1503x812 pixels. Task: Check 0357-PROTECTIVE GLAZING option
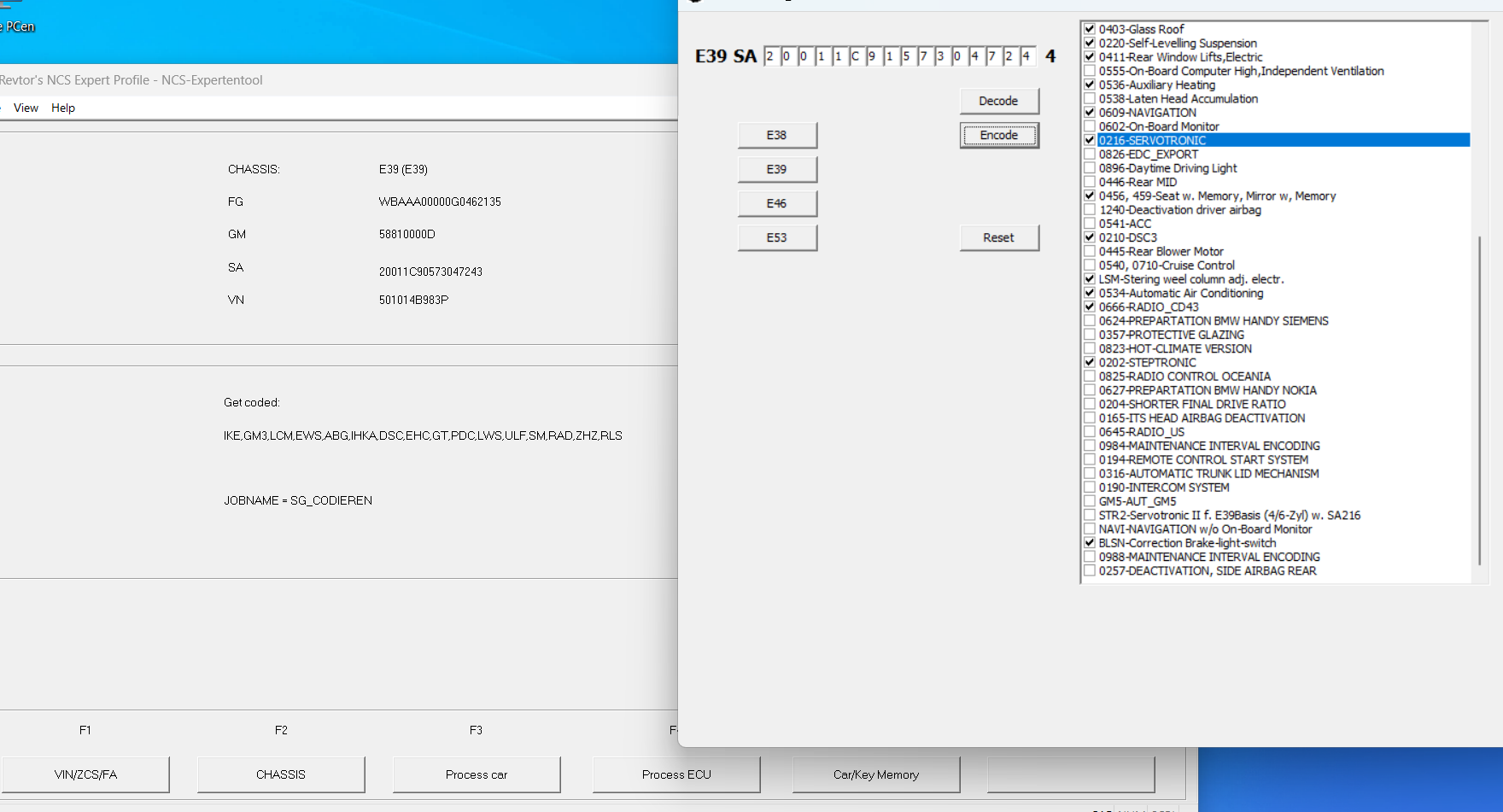(1090, 335)
